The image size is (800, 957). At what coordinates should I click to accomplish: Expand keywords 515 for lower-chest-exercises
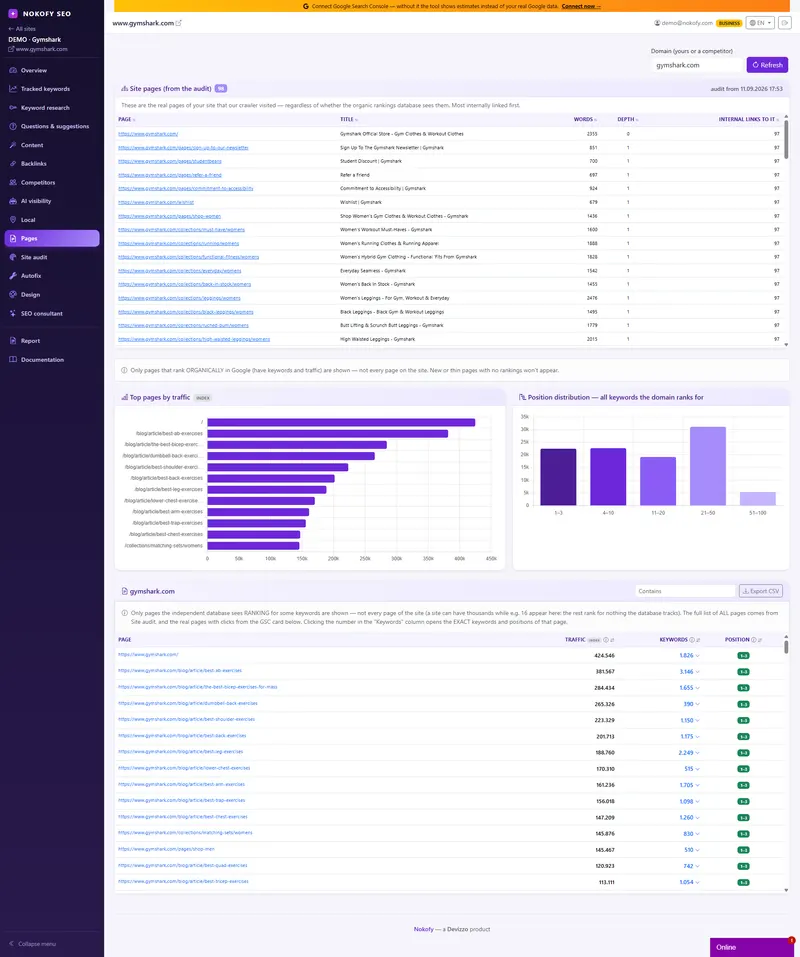691,769
